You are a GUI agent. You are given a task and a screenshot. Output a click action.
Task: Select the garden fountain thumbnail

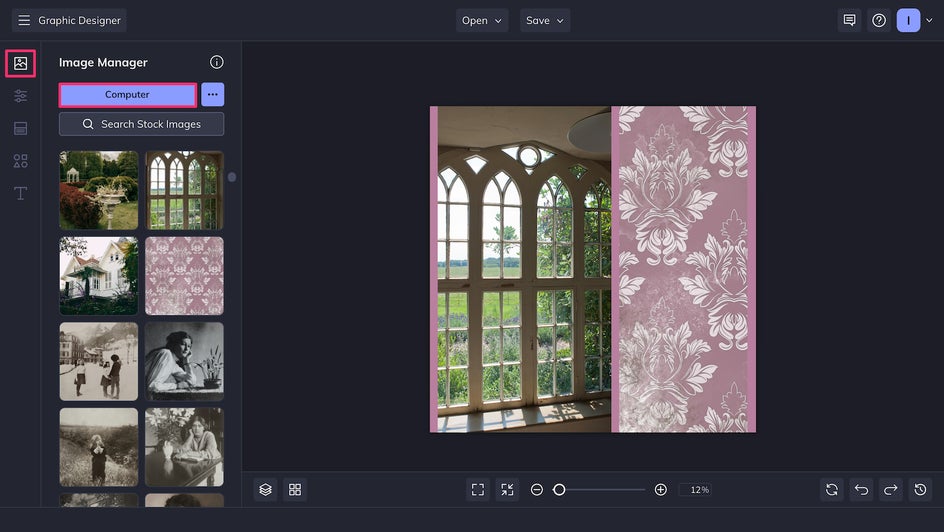pos(99,190)
